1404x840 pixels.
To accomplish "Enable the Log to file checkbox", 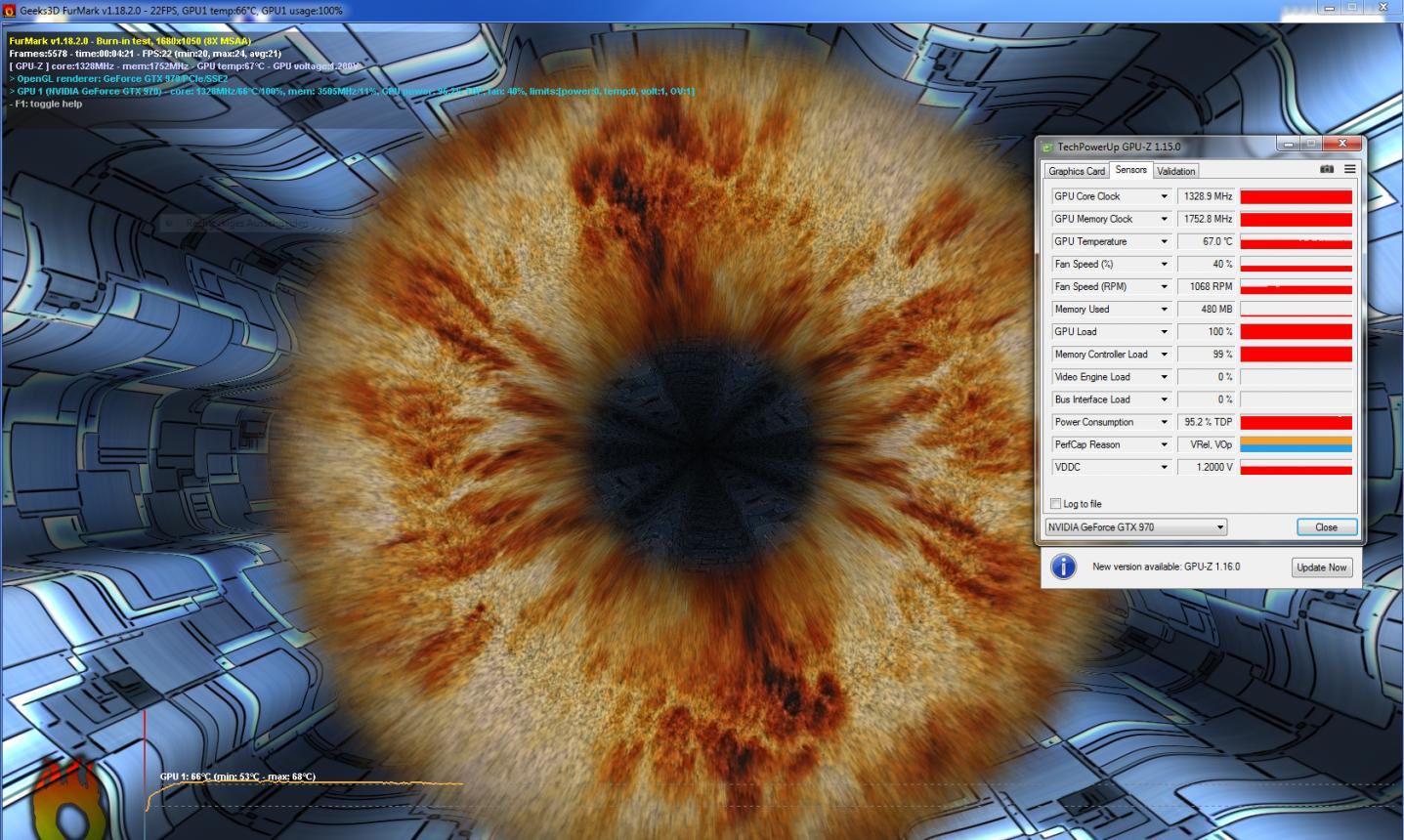I will [x=1055, y=504].
